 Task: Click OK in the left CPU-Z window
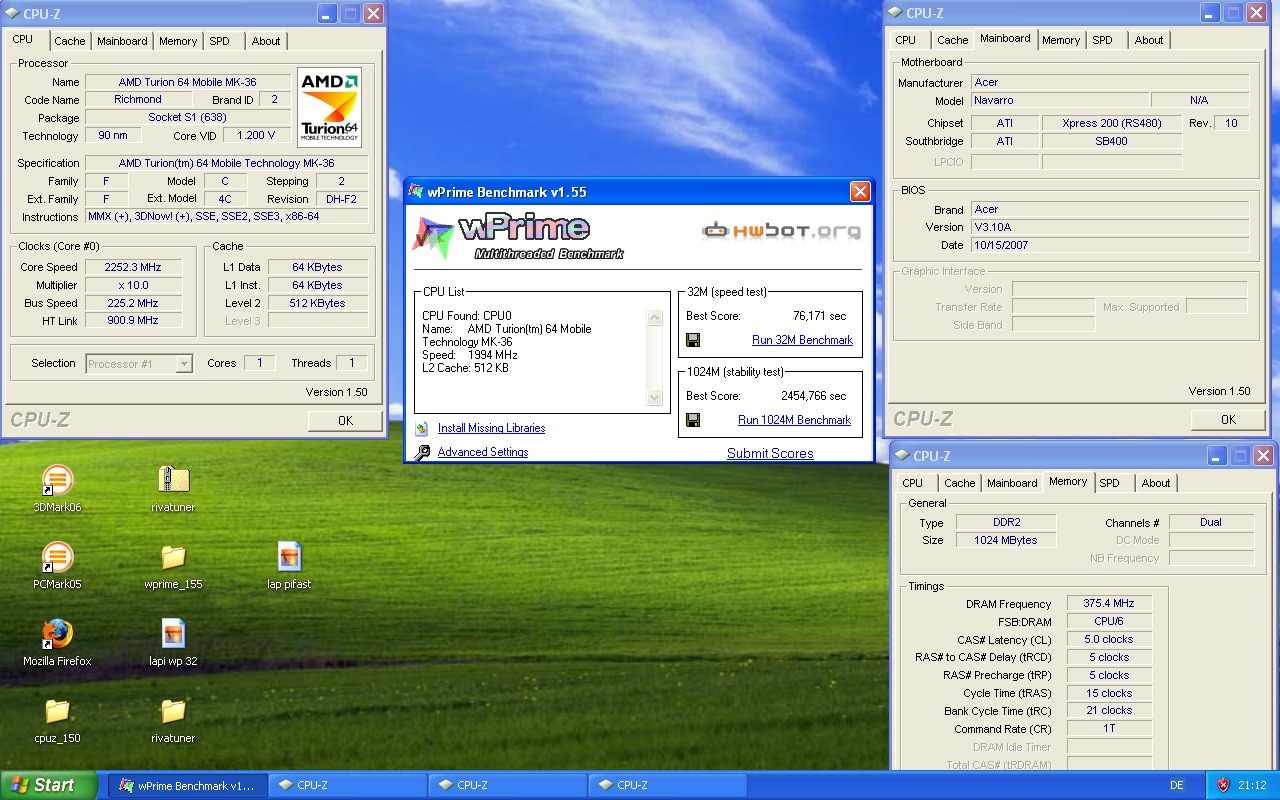coord(345,421)
